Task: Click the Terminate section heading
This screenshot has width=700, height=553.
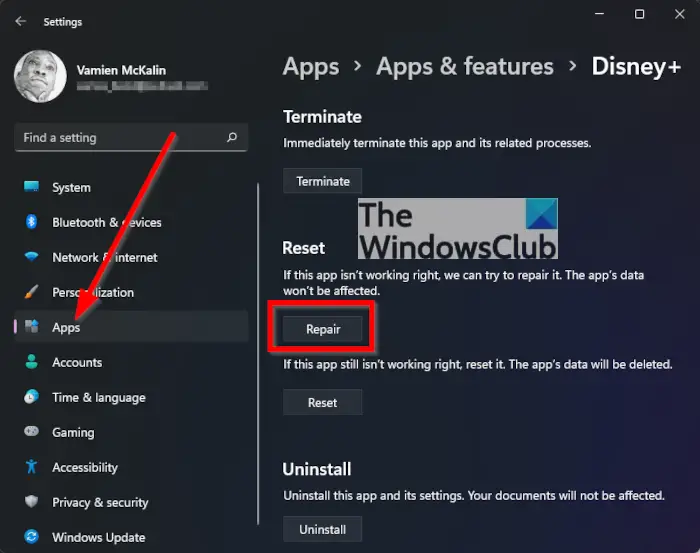Action: [322, 116]
